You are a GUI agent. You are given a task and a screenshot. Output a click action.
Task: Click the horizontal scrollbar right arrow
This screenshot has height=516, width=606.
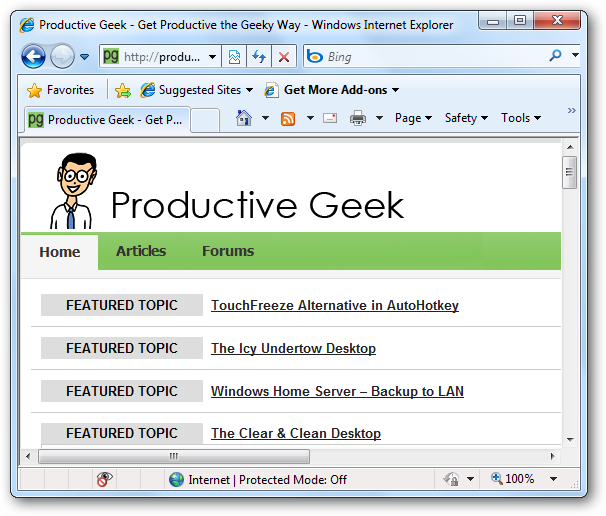pos(552,456)
